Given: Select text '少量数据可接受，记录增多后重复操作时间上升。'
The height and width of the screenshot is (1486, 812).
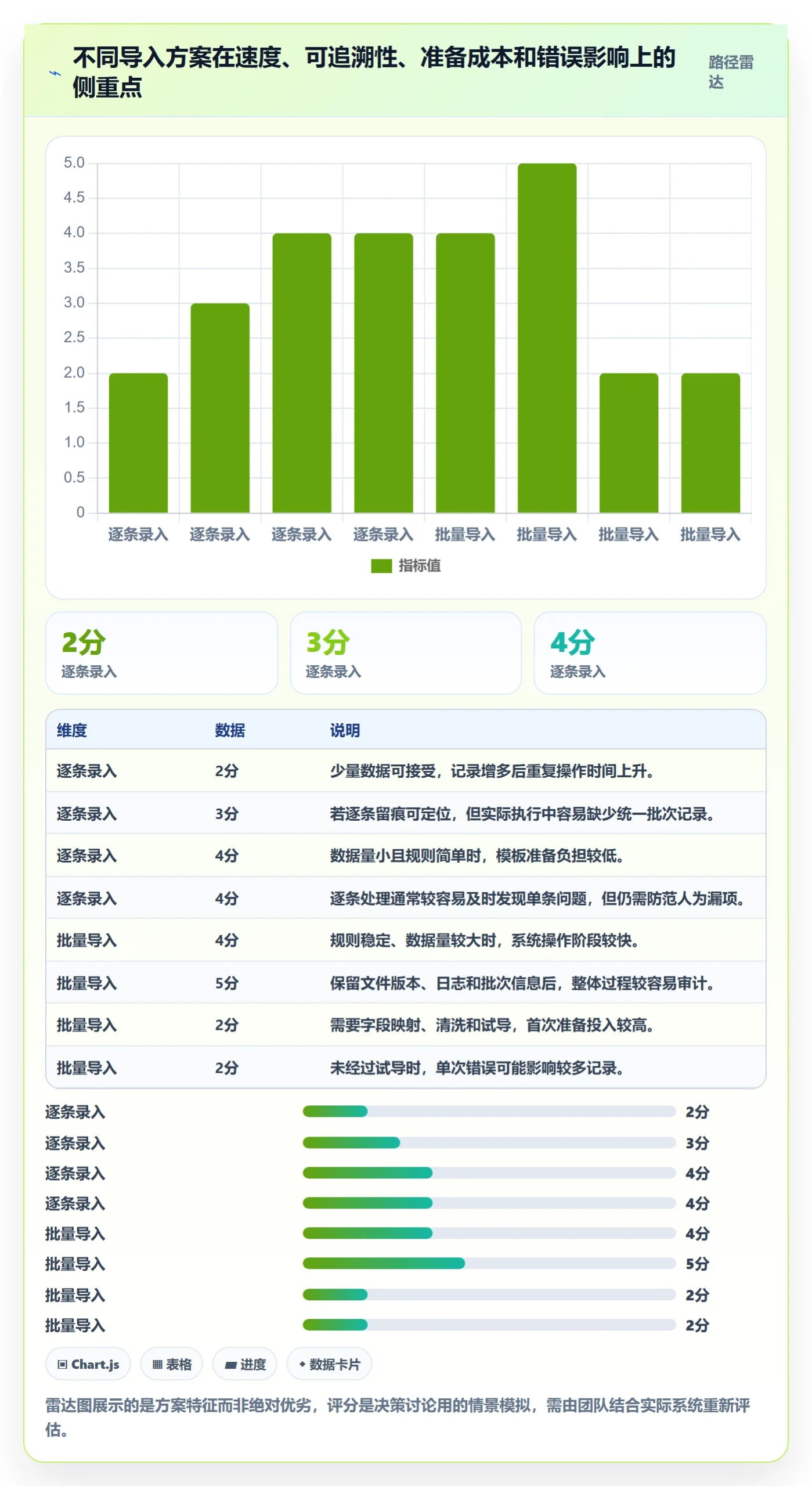Looking at the screenshot, I should (x=493, y=771).
